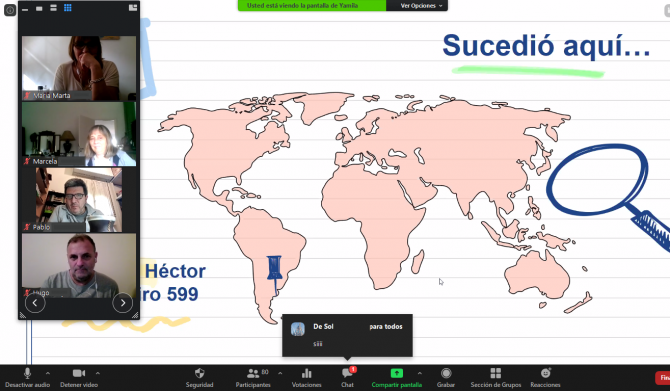This screenshot has width=670, height=391.
Task: Click Compartir pantalla share icon
Action: [397, 378]
